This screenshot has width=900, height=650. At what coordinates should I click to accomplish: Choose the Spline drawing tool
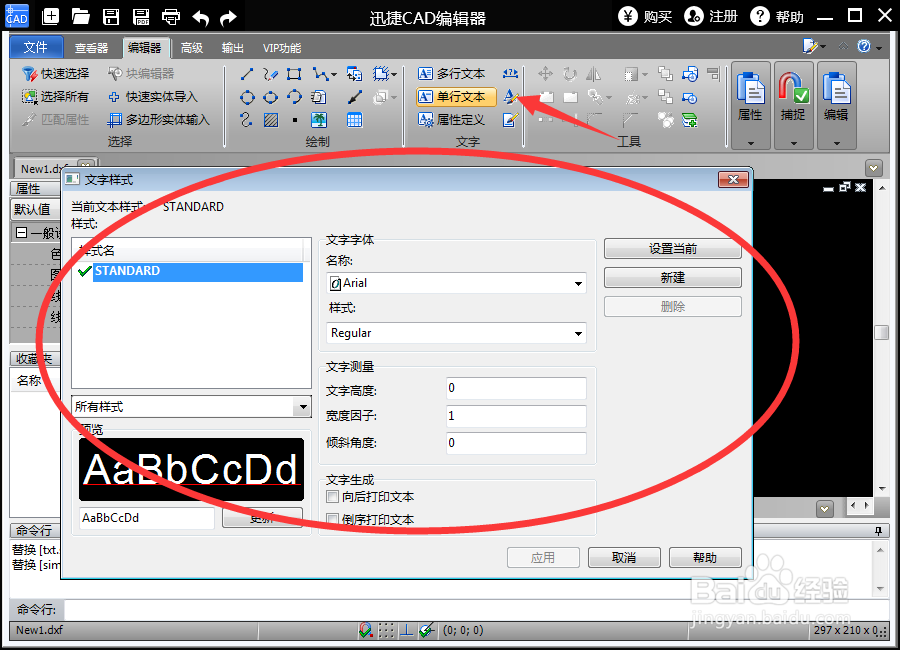[x=247, y=120]
